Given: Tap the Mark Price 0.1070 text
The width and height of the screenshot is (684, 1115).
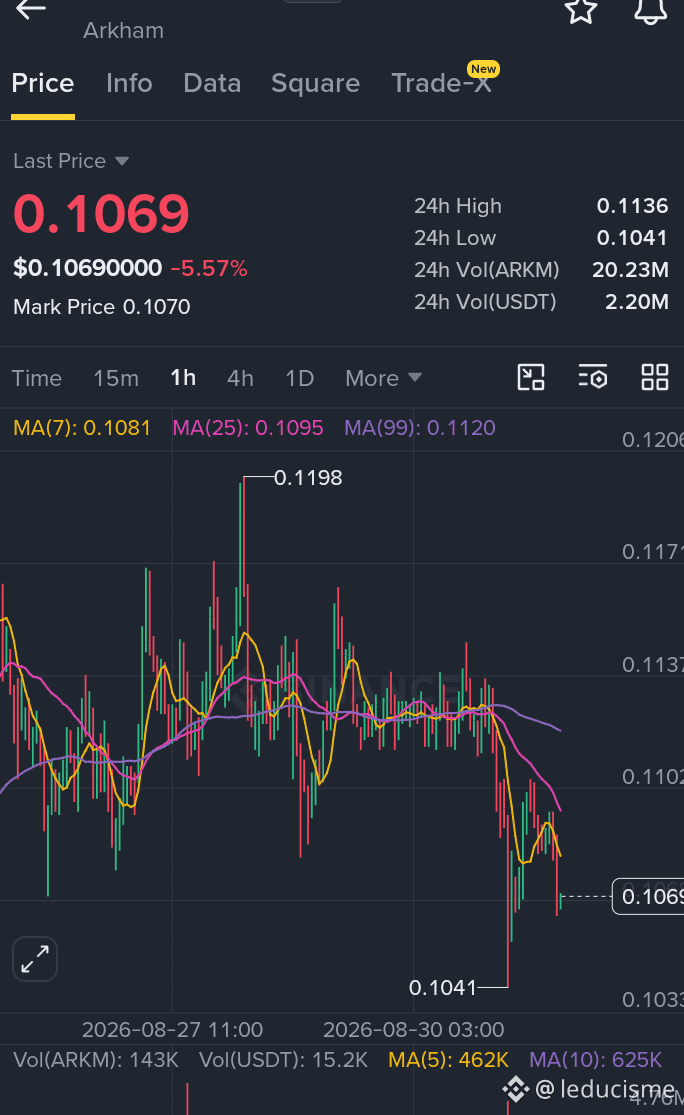Looking at the screenshot, I should pos(102,307).
